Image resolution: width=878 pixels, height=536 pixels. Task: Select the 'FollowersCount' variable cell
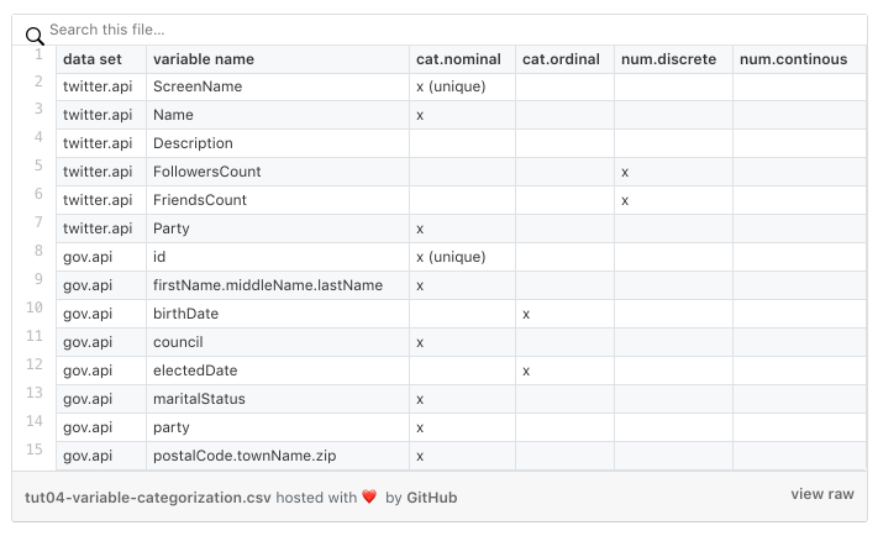(x=207, y=172)
